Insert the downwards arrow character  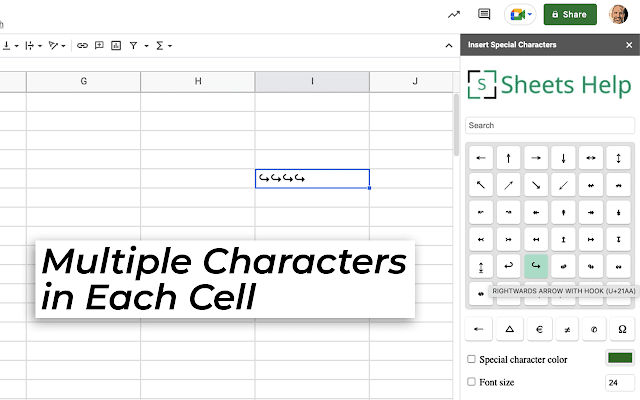[x=563, y=158]
